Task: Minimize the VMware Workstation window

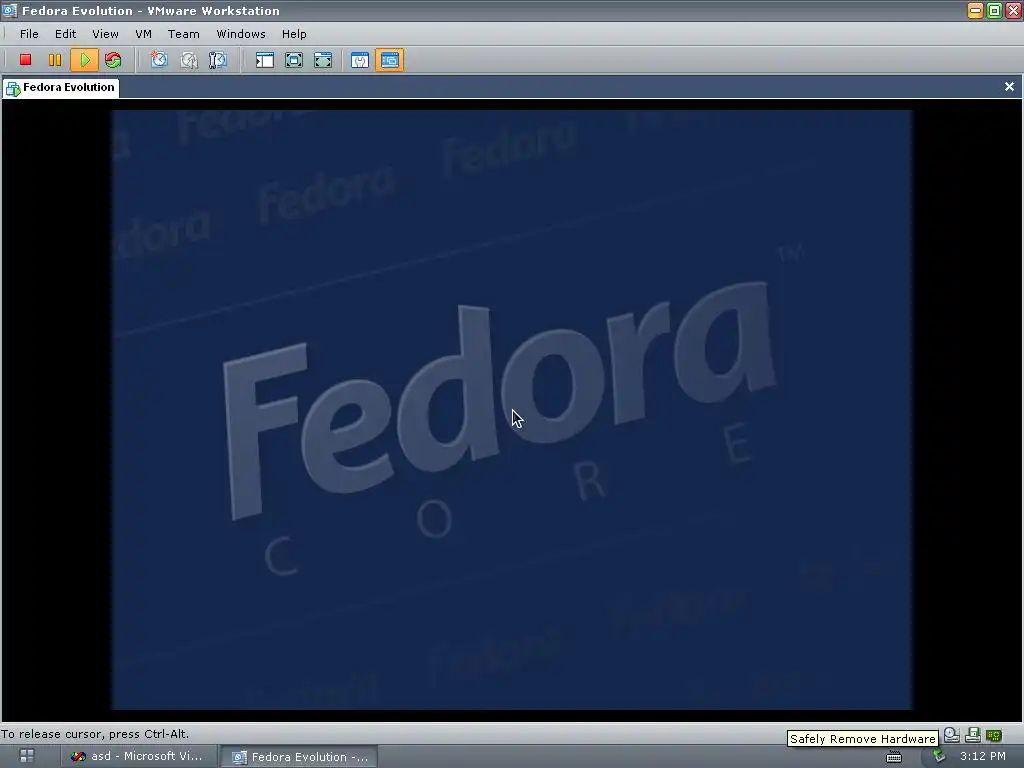Action: point(975,10)
